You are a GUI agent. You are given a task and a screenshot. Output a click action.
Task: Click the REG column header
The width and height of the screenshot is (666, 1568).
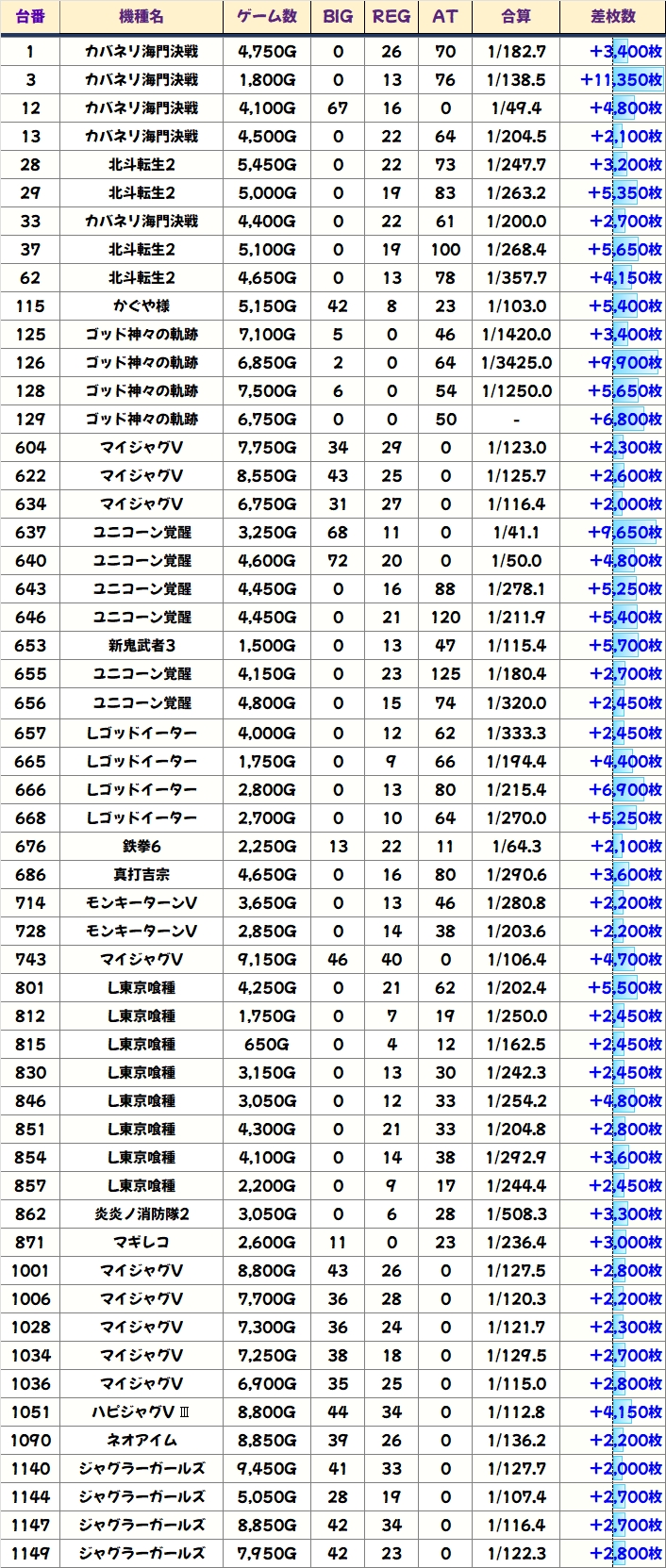(391, 16)
